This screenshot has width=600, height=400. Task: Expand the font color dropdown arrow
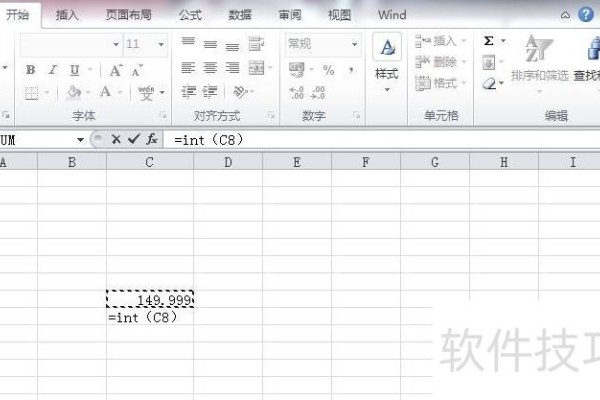click(x=120, y=92)
